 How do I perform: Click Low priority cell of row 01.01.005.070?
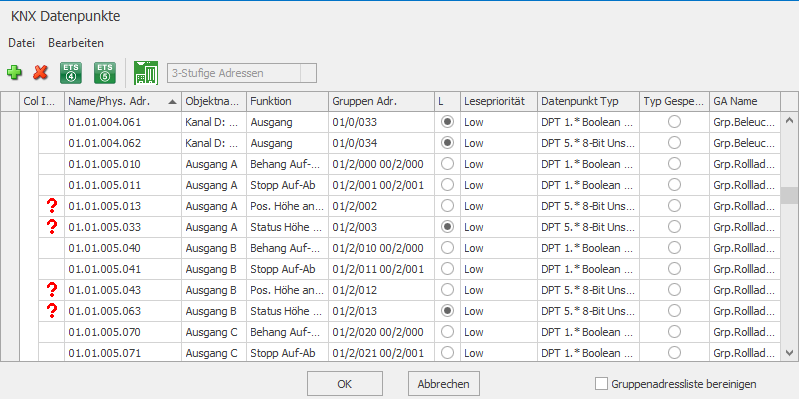[x=499, y=332]
